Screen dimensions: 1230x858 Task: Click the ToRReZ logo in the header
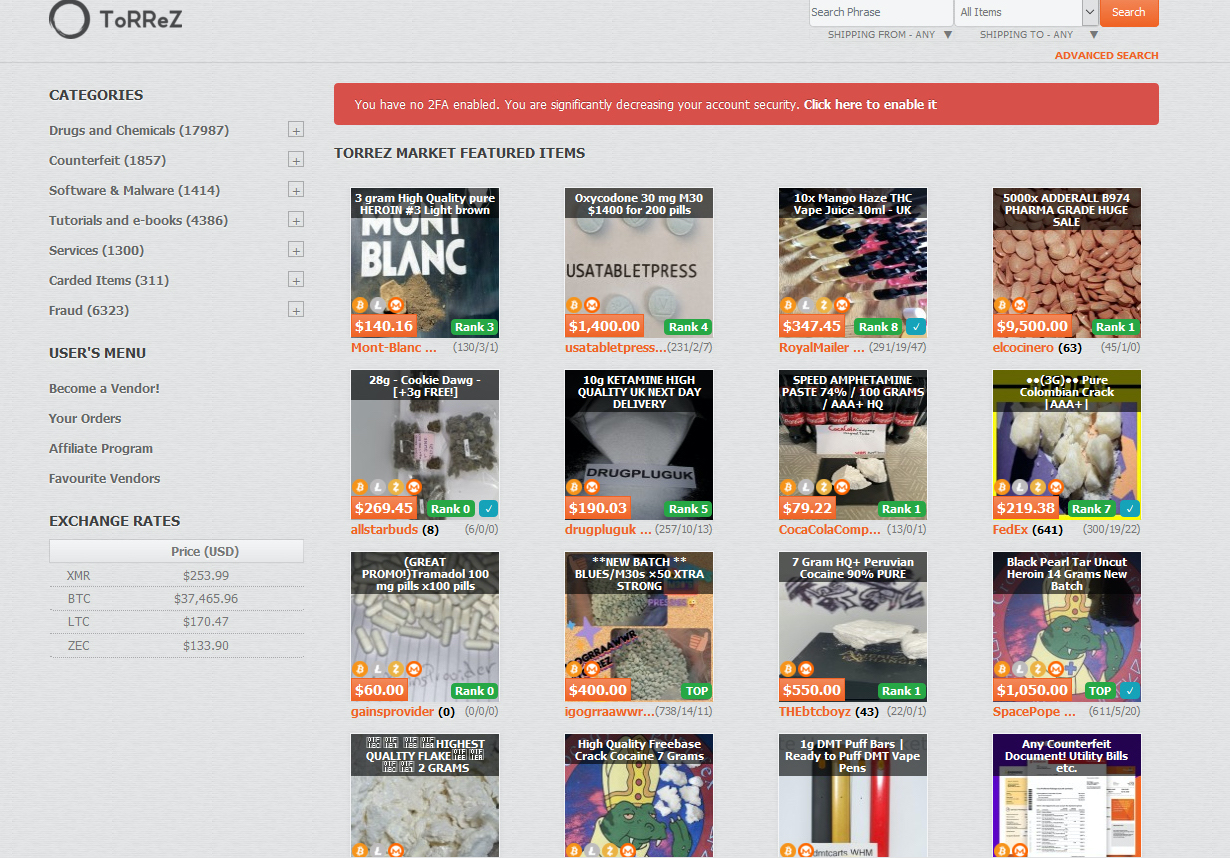coord(116,19)
